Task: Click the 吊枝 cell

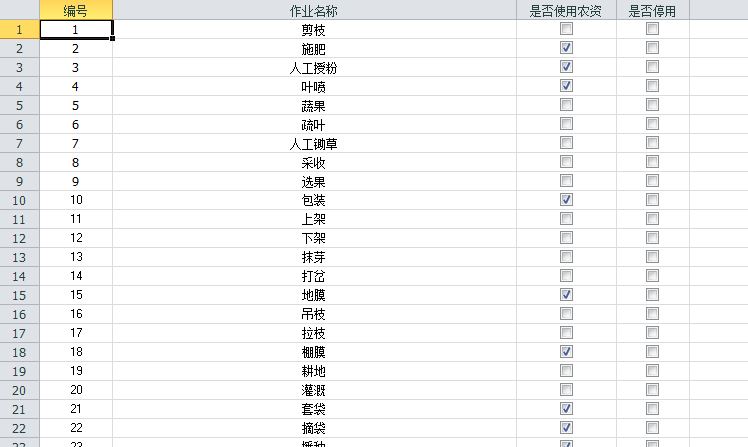Action: 314,314
